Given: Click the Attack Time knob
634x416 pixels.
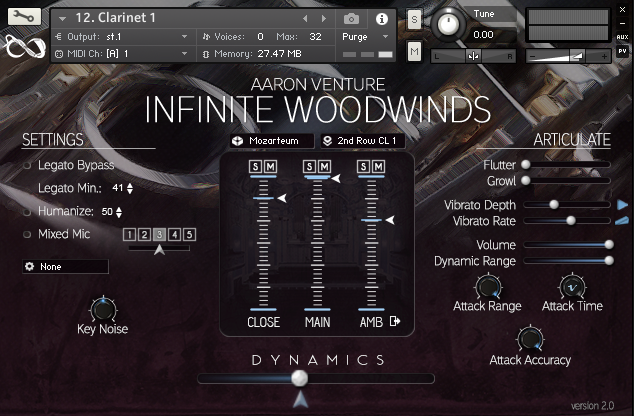Looking at the screenshot, I should (x=572, y=286).
